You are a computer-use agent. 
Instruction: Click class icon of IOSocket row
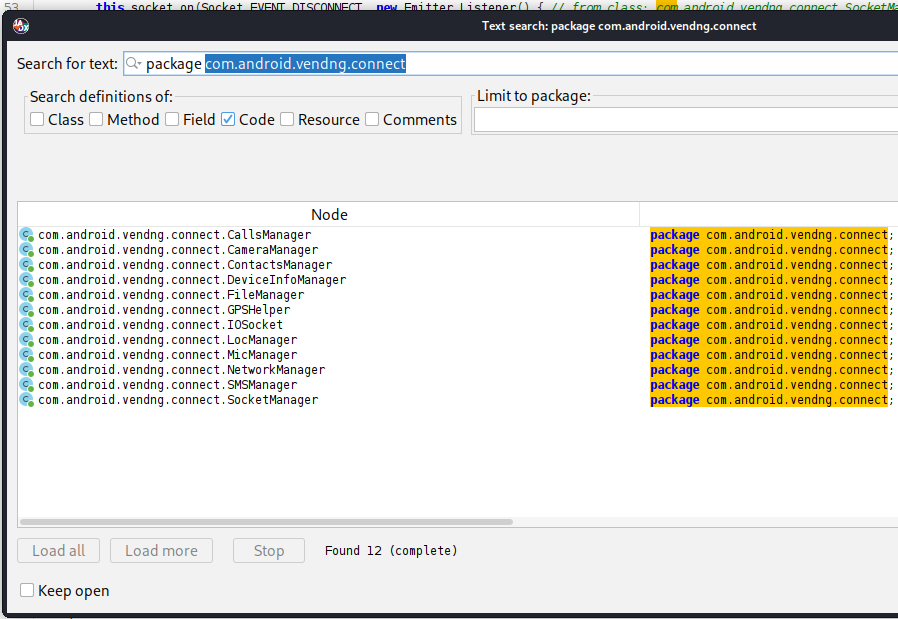click(x=26, y=325)
